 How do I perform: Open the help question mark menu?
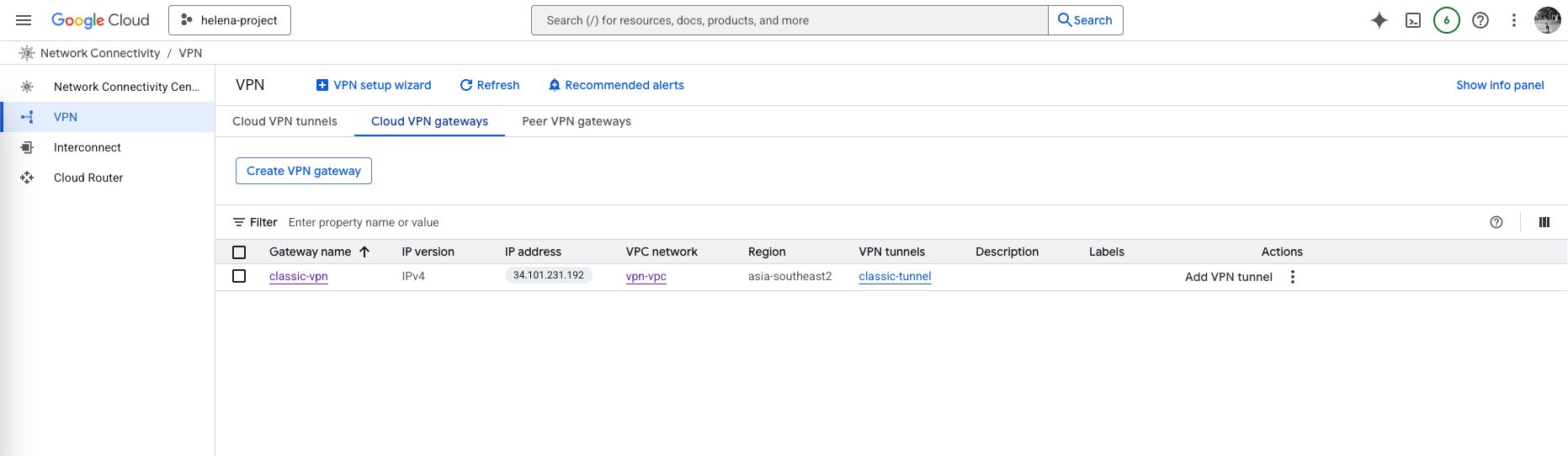pyautogui.click(x=1480, y=20)
